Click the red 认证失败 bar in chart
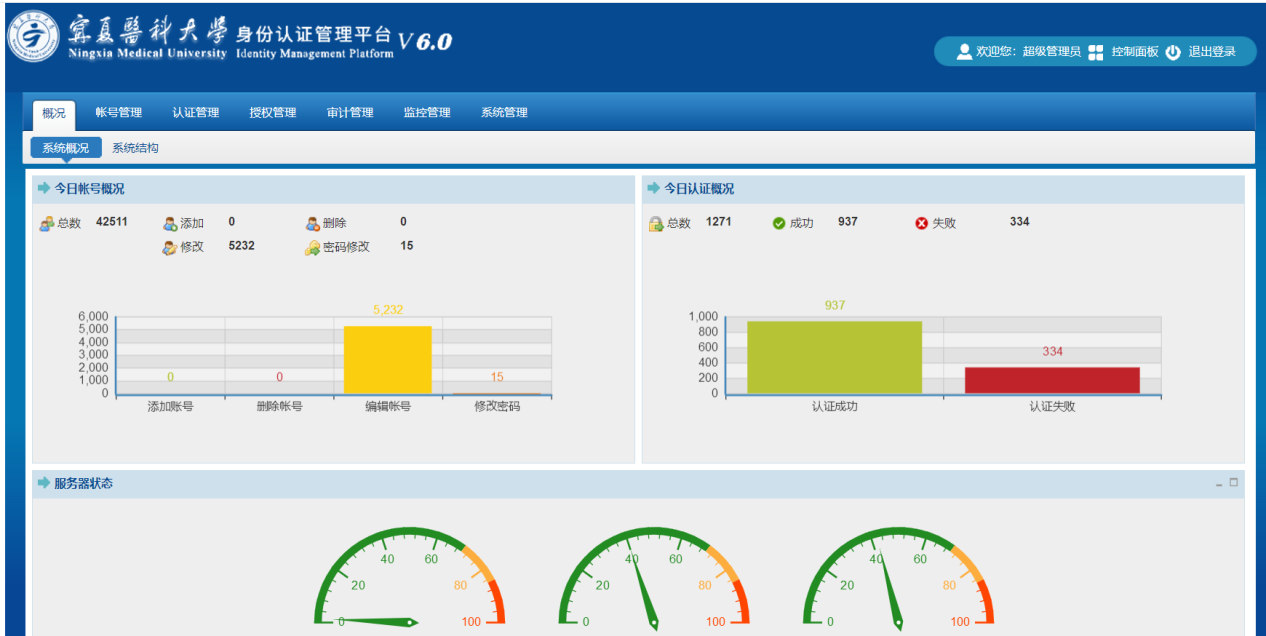Image resolution: width=1266 pixels, height=636 pixels. (1052, 380)
